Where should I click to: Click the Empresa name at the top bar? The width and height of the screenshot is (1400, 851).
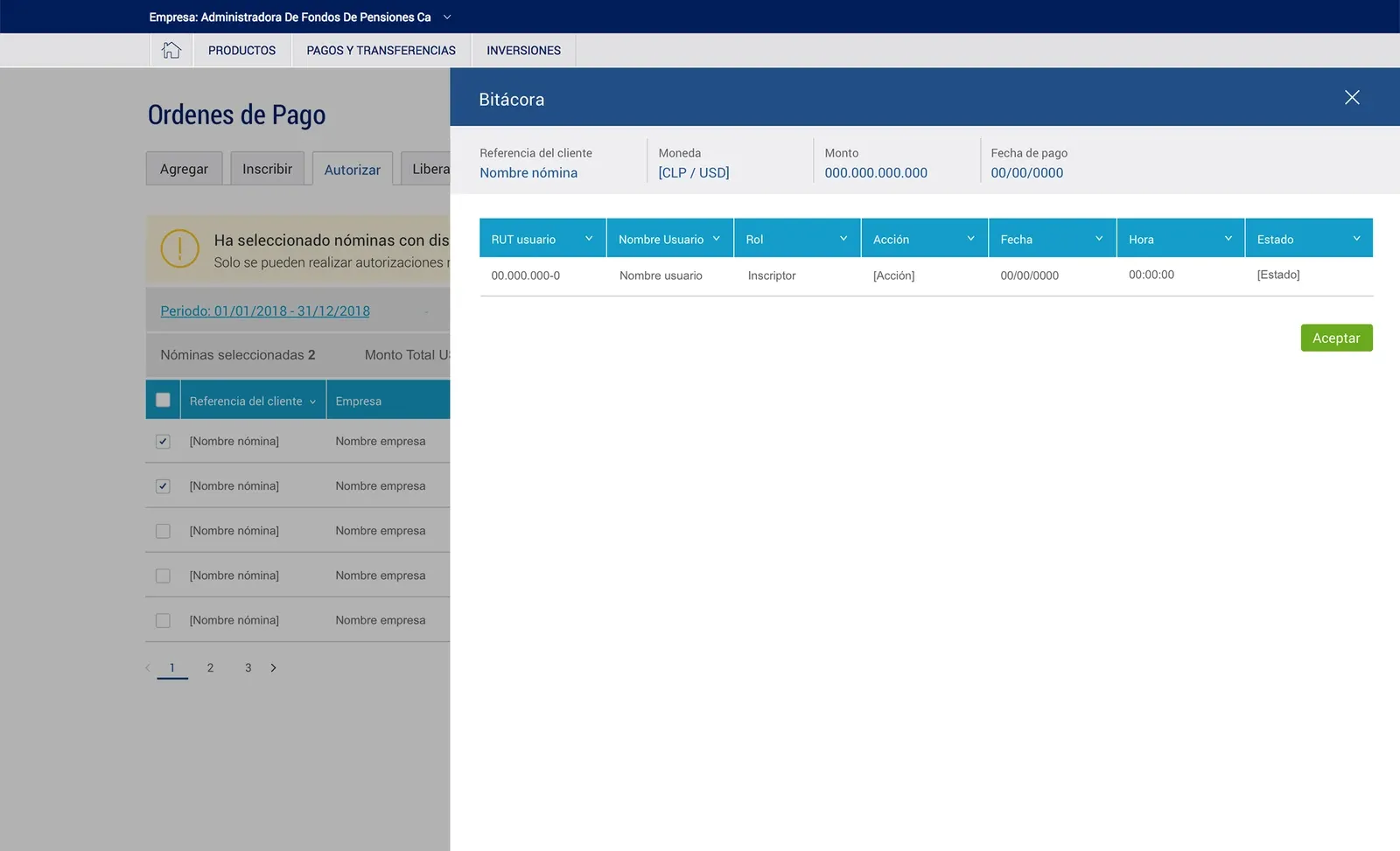pos(290,17)
